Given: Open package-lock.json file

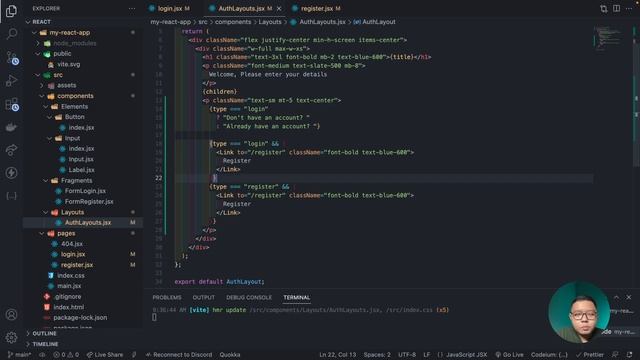Looking at the screenshot, I should tap(80, 318).
